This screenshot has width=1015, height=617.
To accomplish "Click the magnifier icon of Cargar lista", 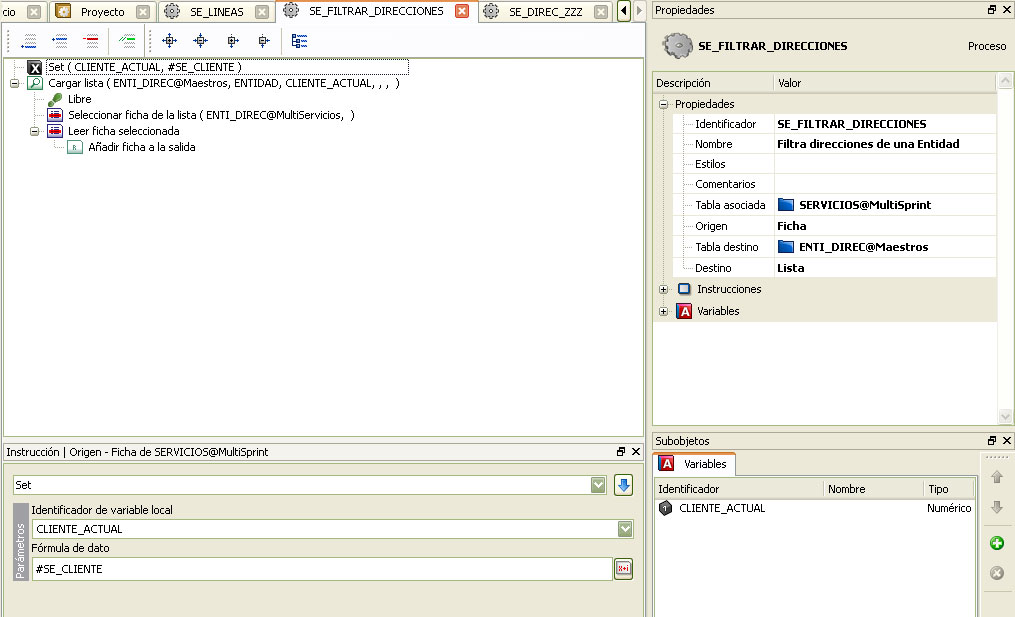I will click(x=35, y=83).
